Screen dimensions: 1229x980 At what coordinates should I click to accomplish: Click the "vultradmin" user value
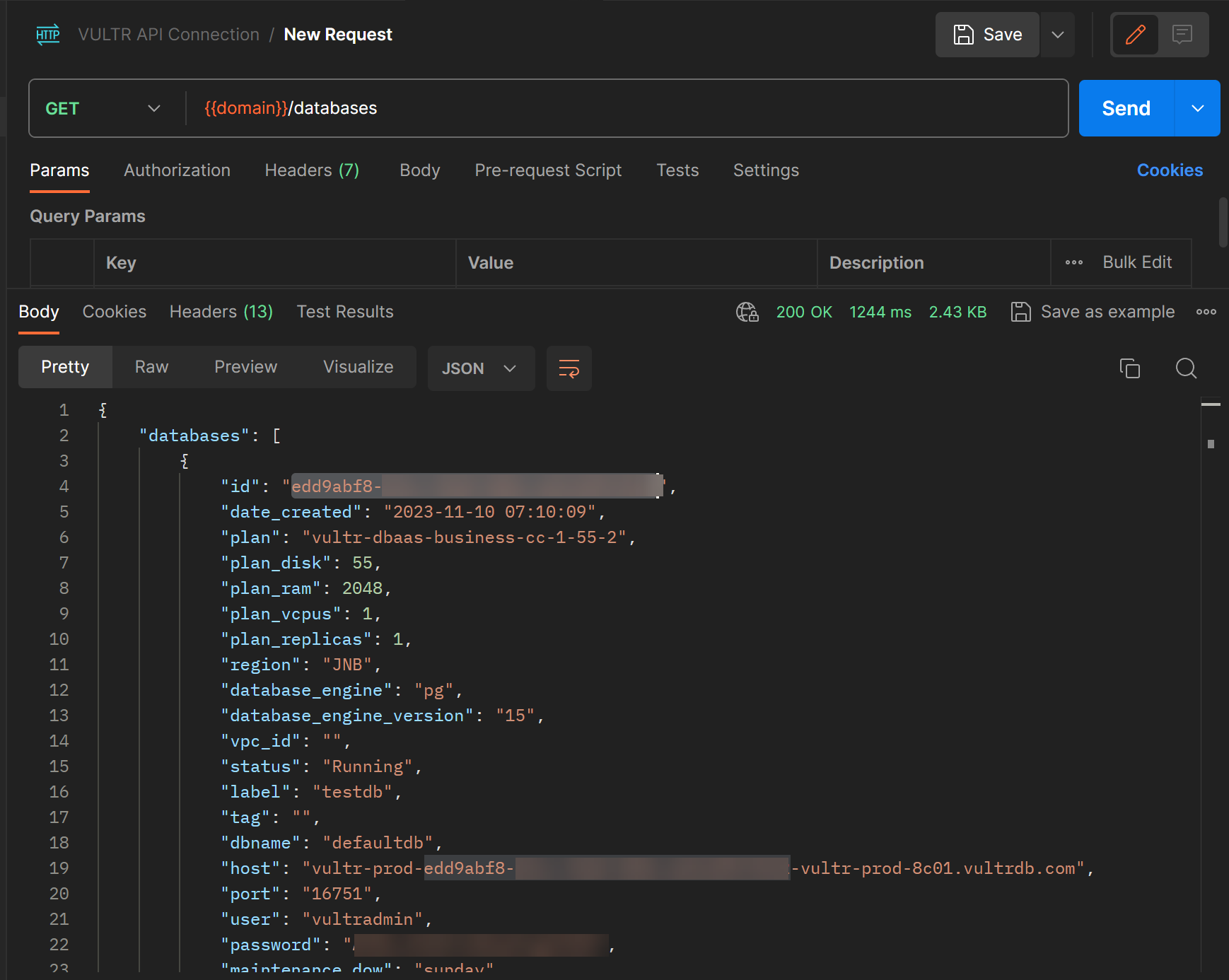pos(363,919)
